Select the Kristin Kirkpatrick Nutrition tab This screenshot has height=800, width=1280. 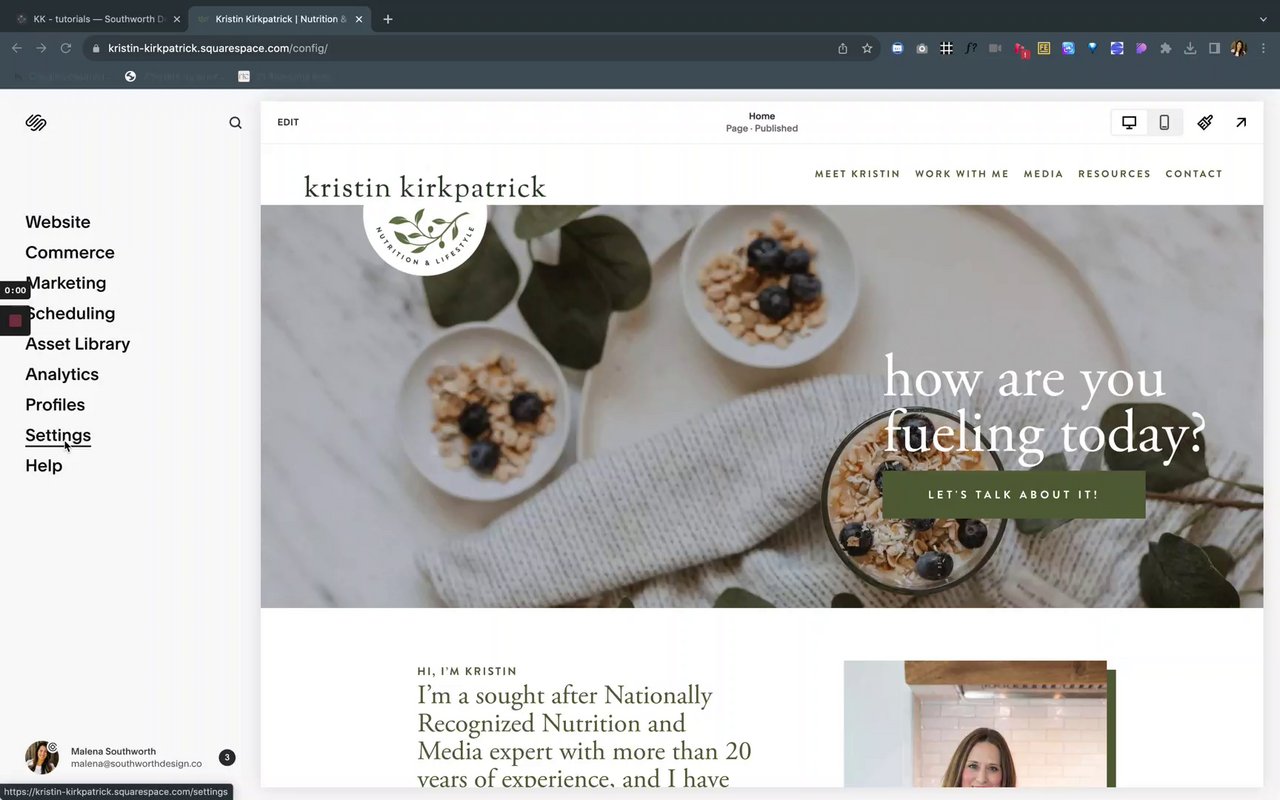(280, 19)
